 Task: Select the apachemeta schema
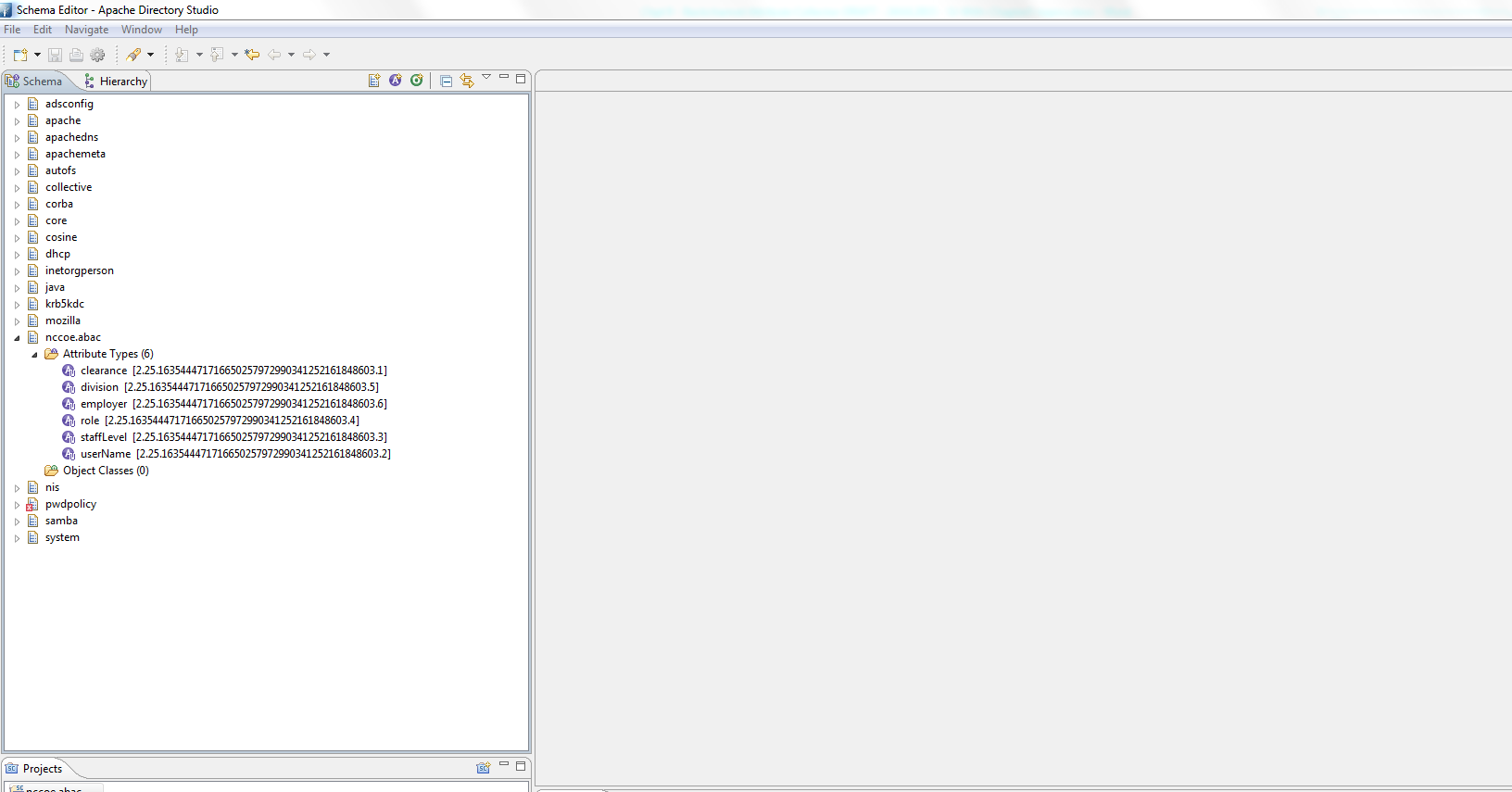tap(75, 154)
